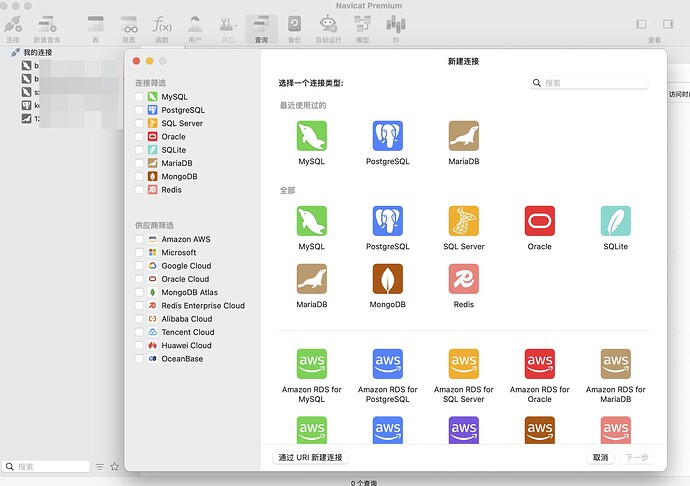The image size is (690, 486).
Task: Check the Oracle Cloud vendor filter
Action: coord(139,279)
